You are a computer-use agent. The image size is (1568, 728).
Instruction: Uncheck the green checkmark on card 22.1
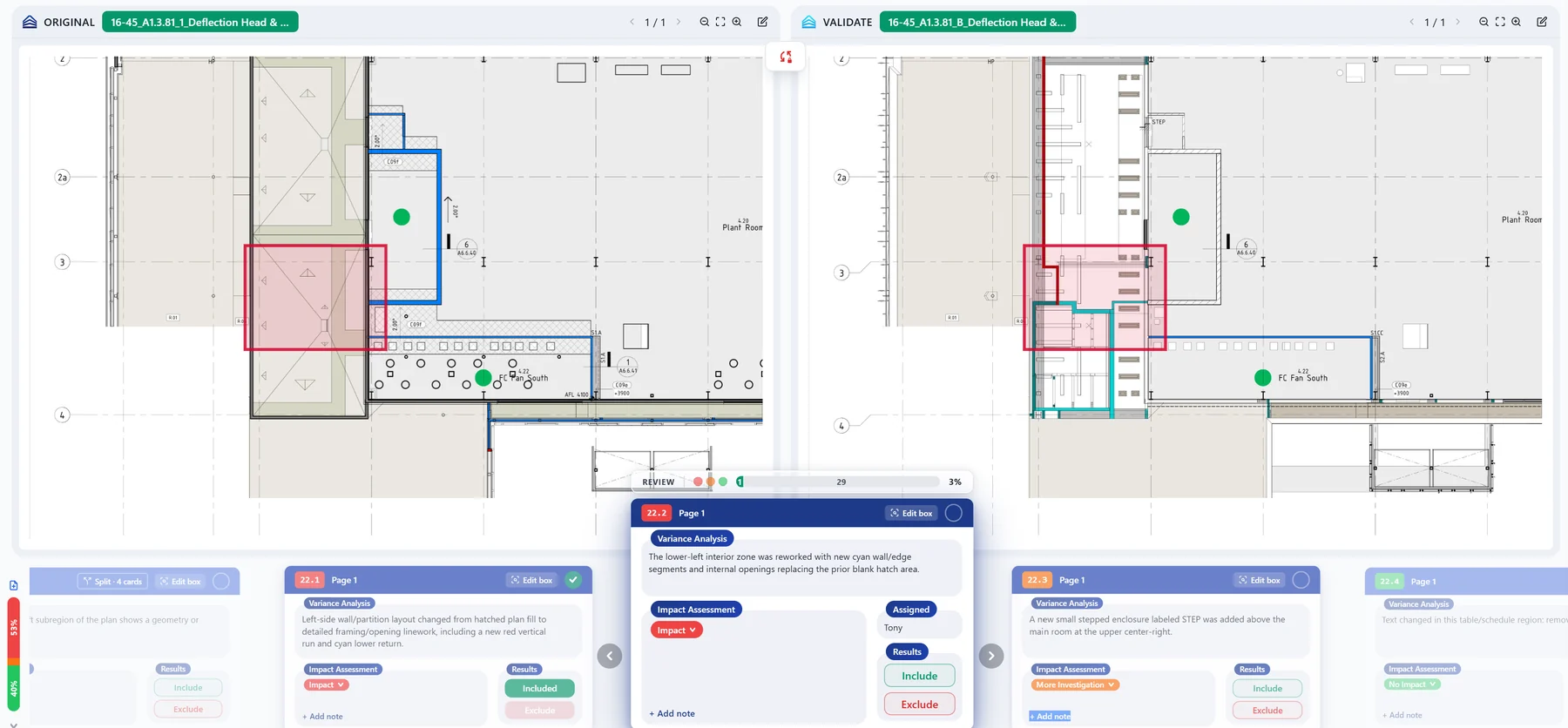pyautogui.click(x=573, y=580)
